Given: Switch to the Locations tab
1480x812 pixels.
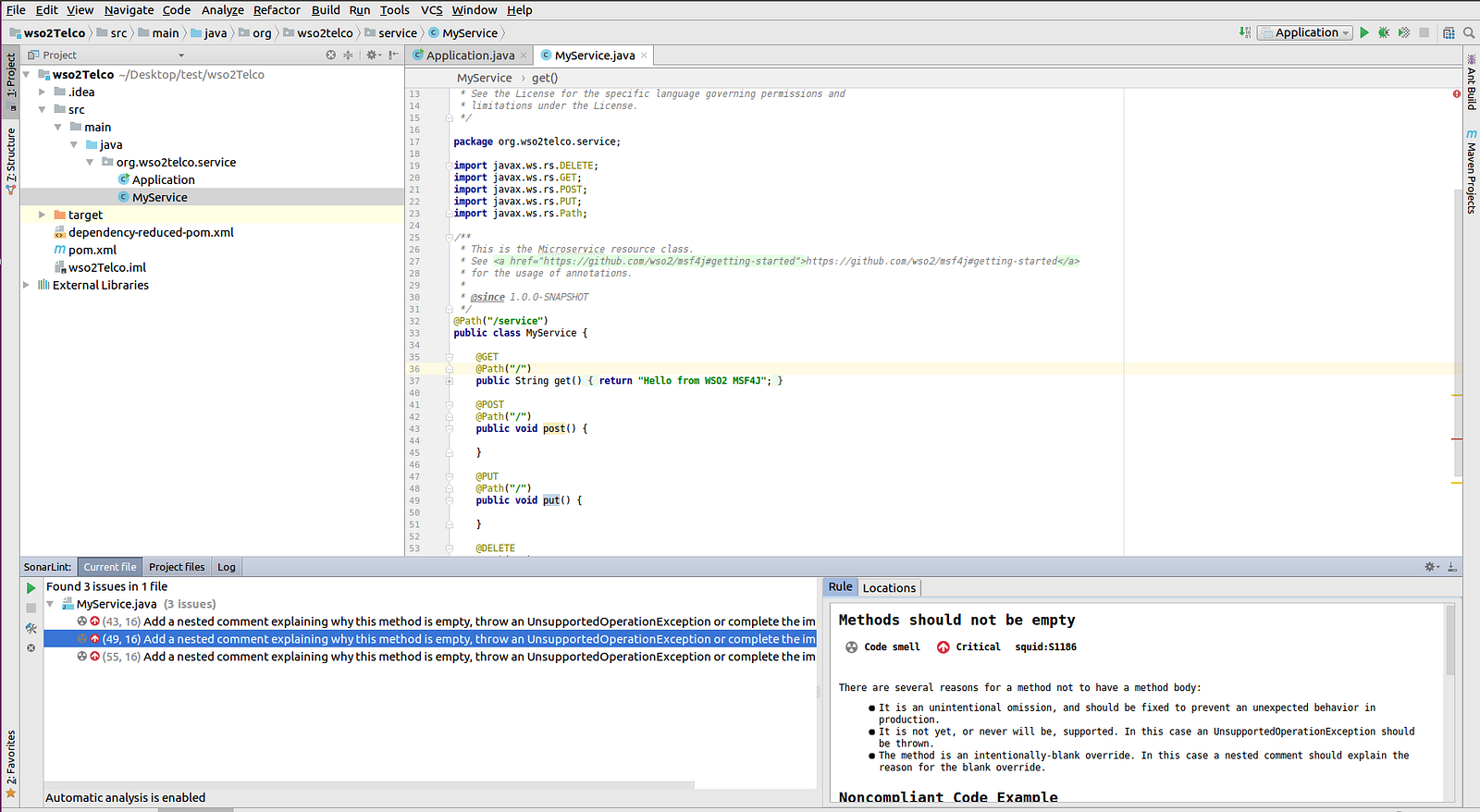Looking at the screenshot, I should click(888, 588).
